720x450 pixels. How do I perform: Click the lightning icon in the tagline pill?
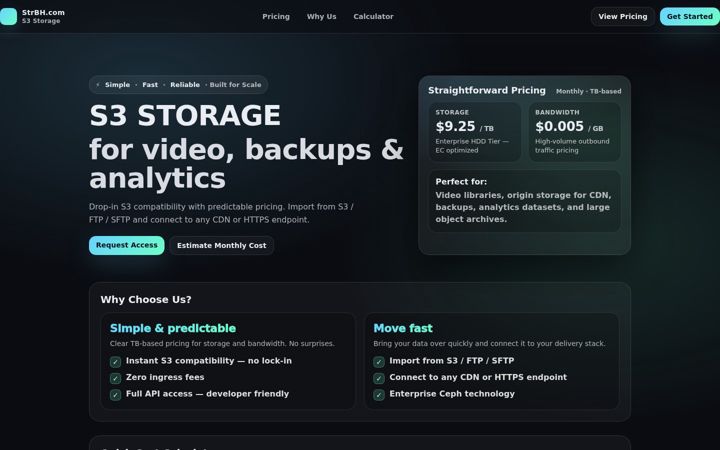click(x=98, y=84)
